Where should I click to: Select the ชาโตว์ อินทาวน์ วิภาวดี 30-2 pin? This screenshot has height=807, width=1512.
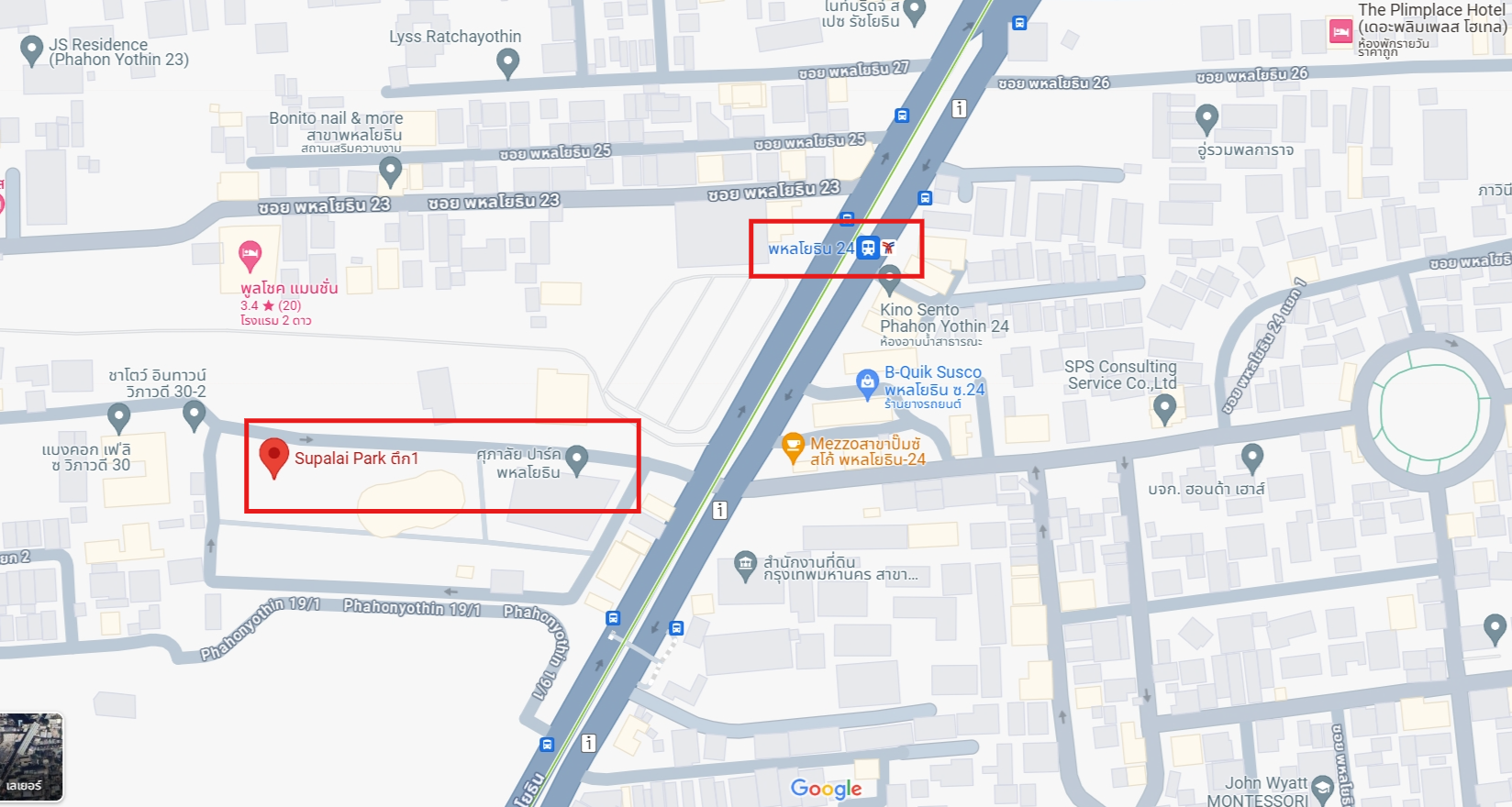[x=194, y=416]
